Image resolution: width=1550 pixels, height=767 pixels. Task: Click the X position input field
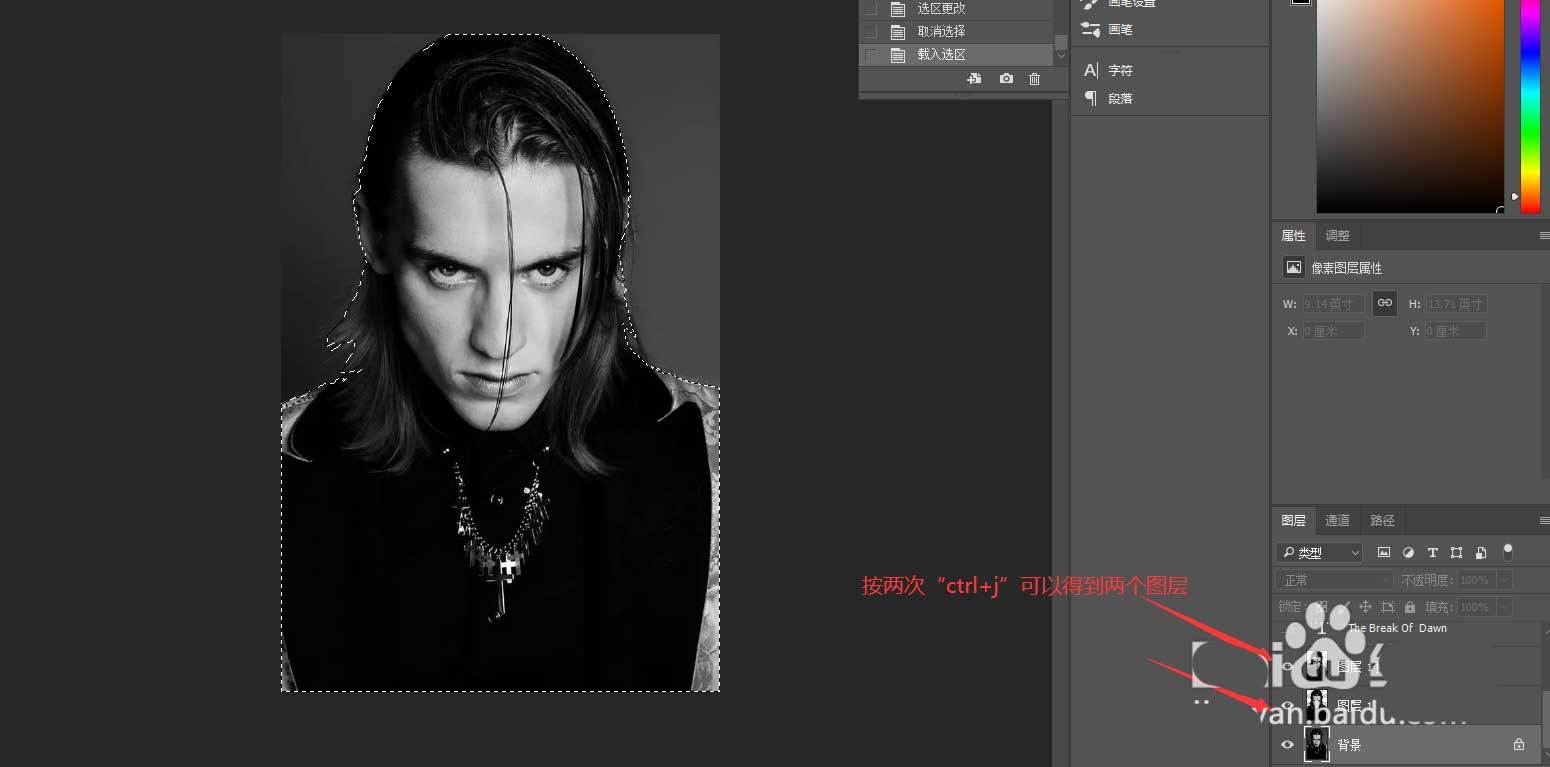tap(1333, 331)
